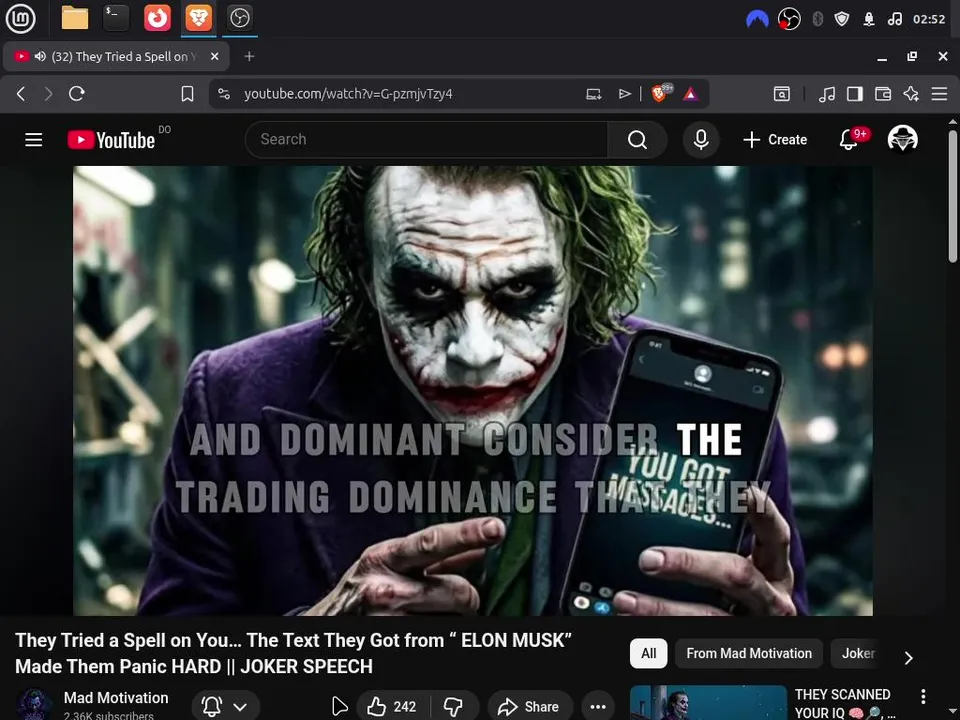Select the Joker filter chip

pos(857,653)
